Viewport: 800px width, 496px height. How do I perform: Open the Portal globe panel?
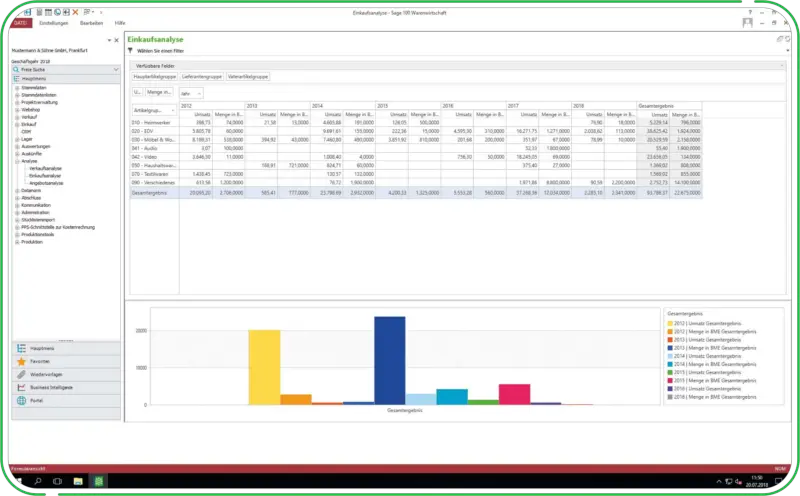[35, 400]
